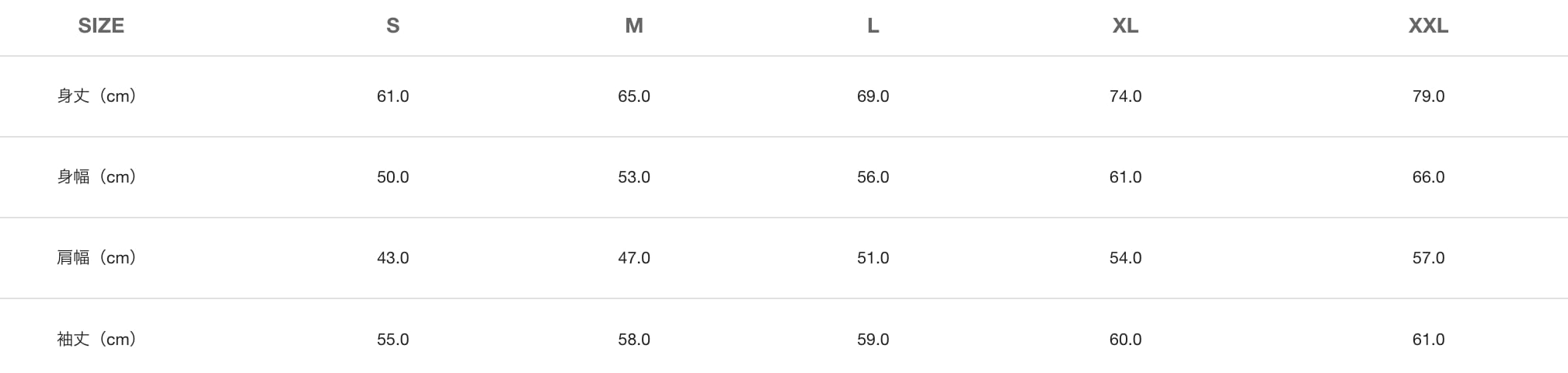Click the 58.0 sleeve length value
This screenshot has height=373, width=1568.
[634, 340]
